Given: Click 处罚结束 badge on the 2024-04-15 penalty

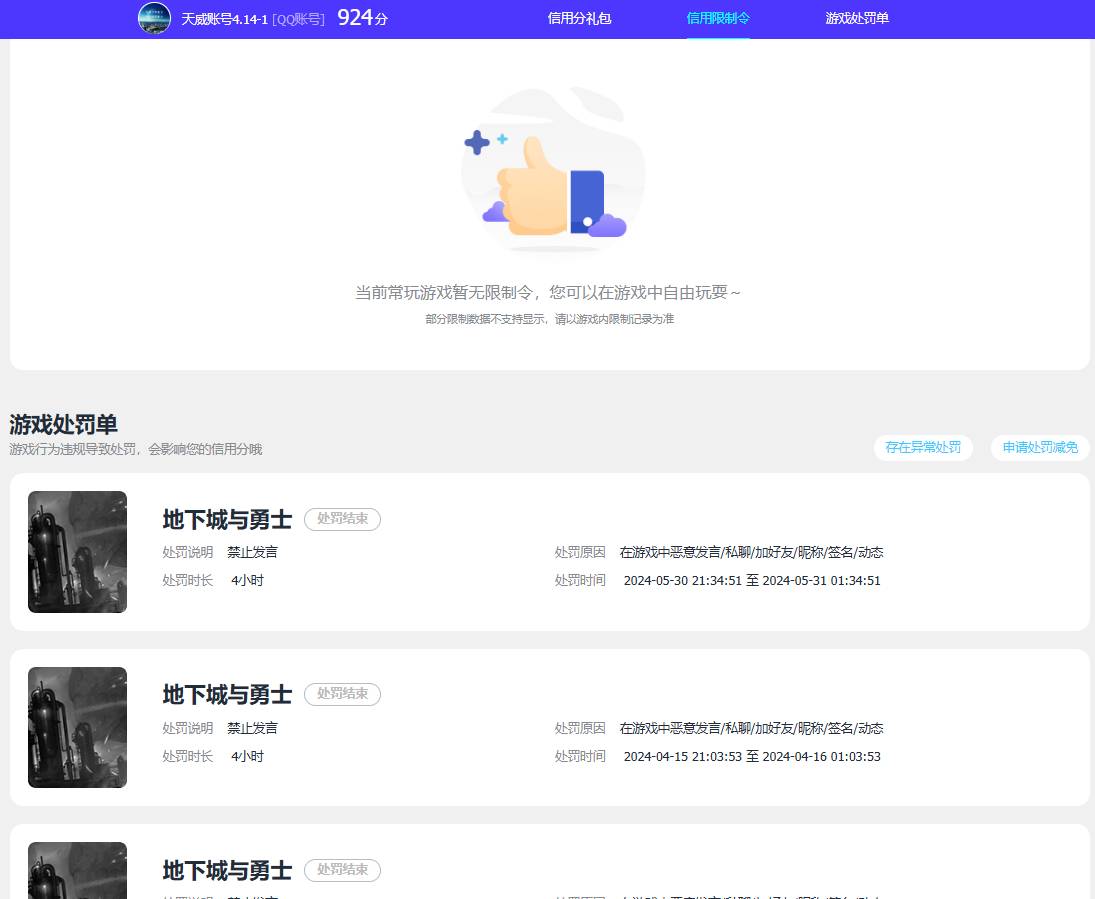Looking at the screenshot, I should pyautogui.click(x=342, y=694).
